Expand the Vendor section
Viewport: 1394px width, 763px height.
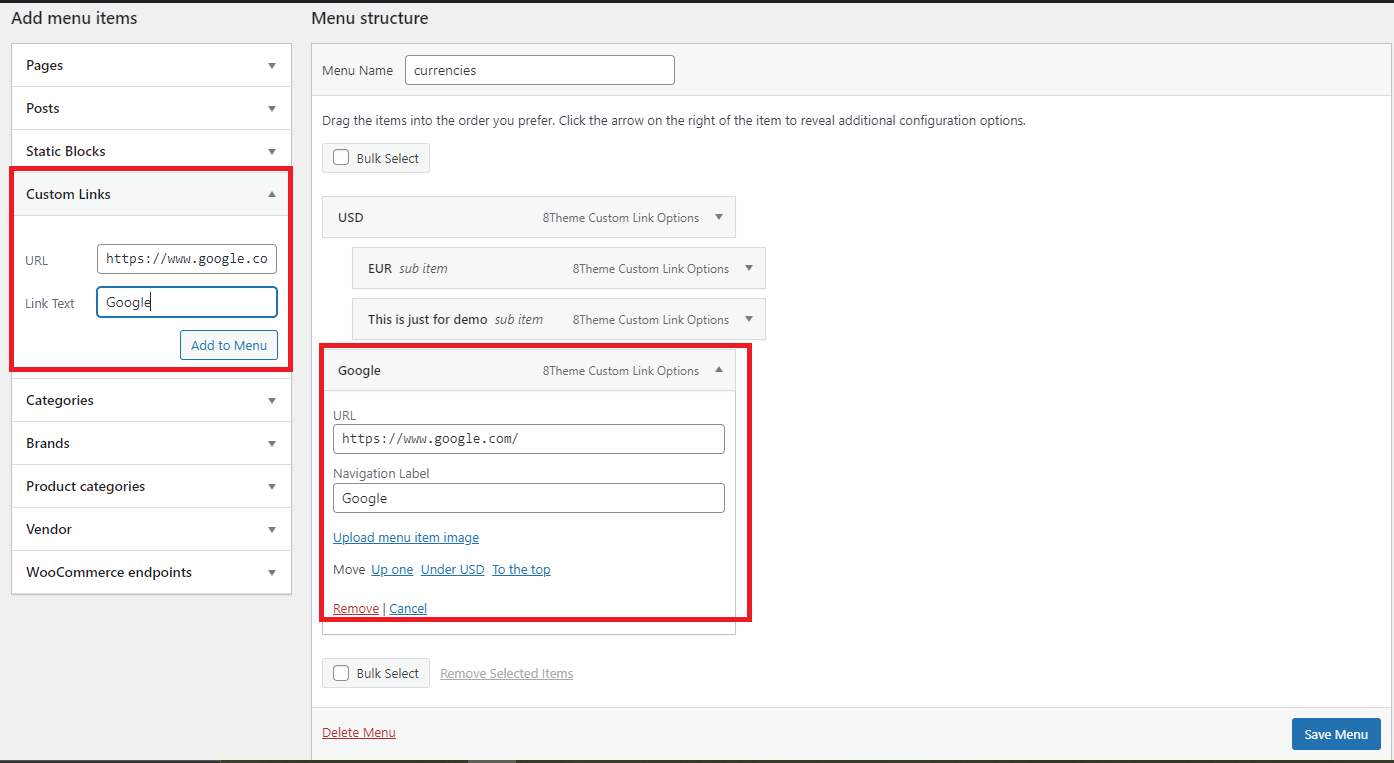coord(151,529)
